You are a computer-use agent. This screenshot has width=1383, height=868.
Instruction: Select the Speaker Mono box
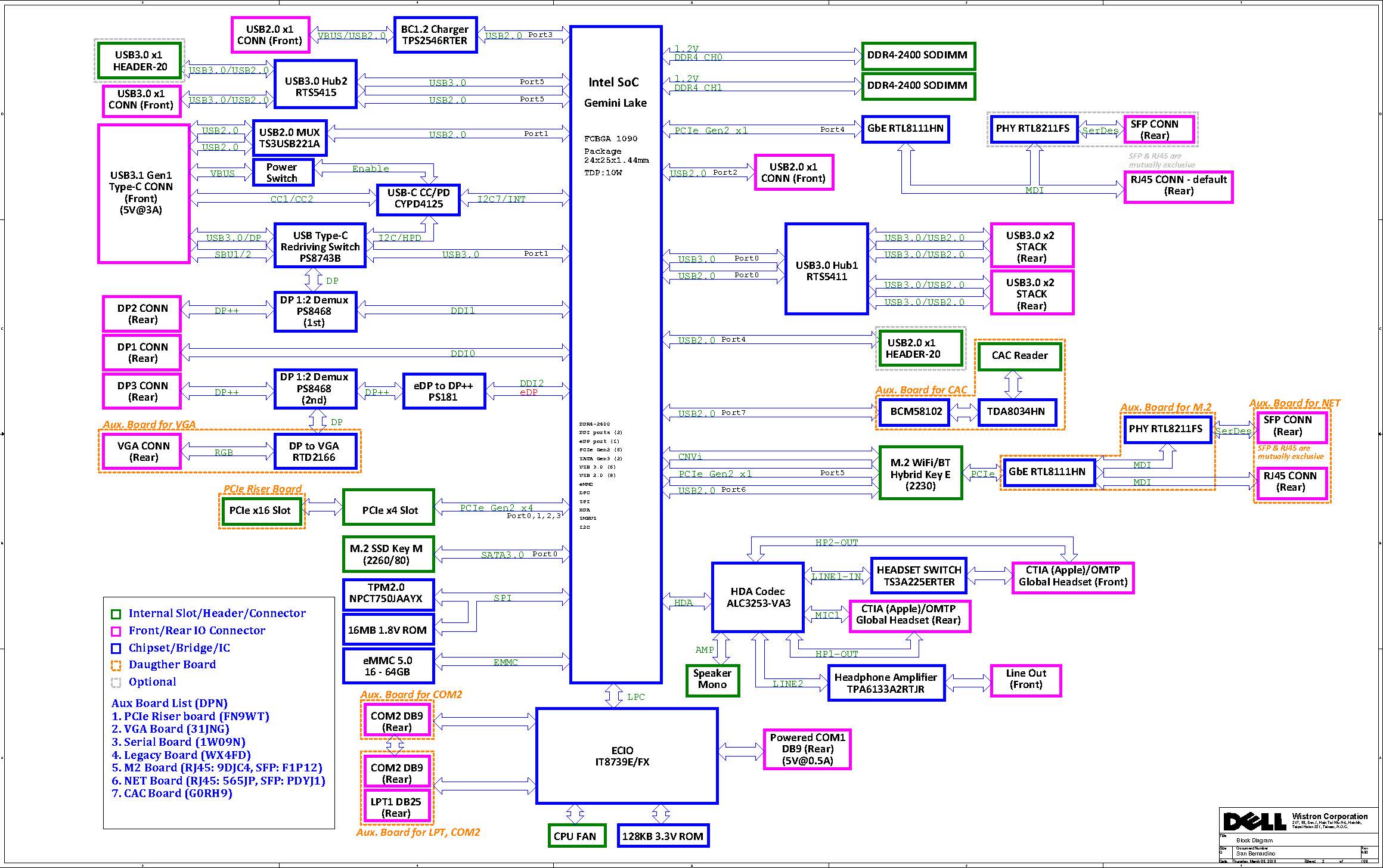click(712, 680)
